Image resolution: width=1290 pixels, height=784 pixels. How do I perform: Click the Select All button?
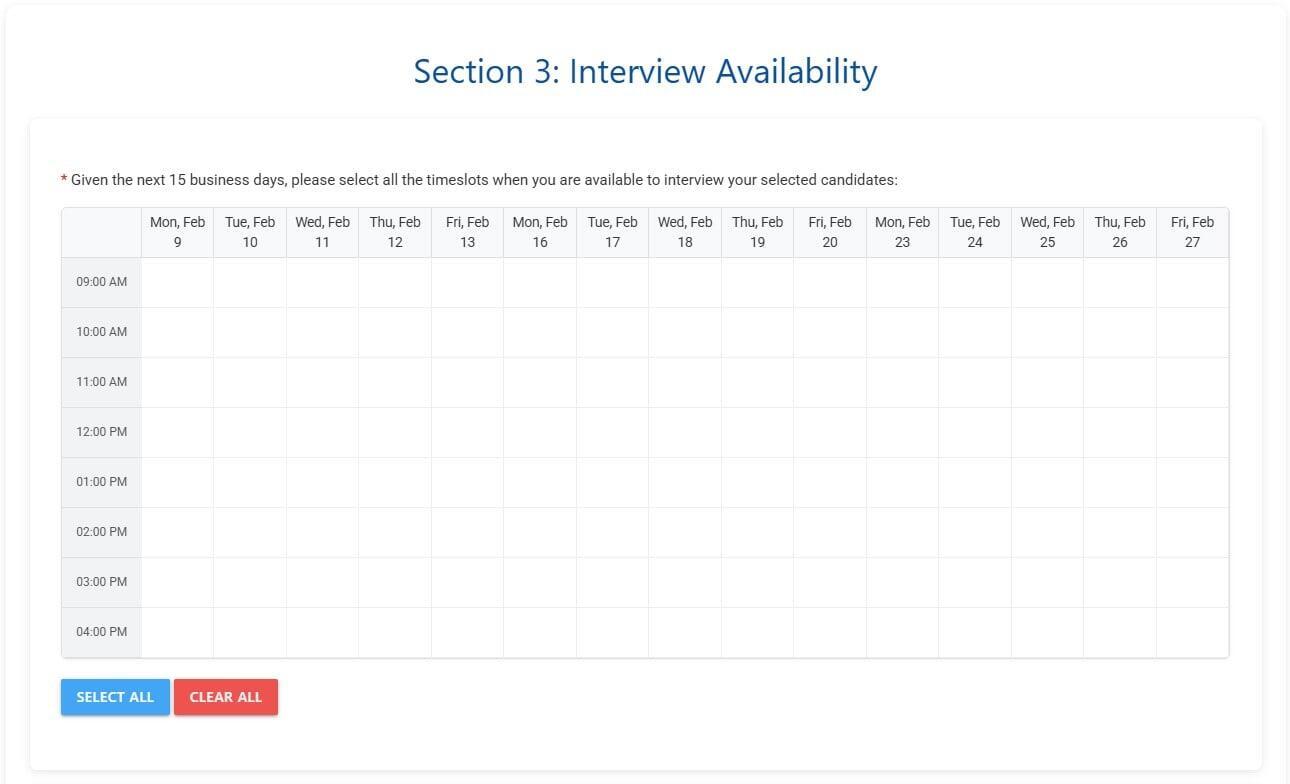click(115, 697)
